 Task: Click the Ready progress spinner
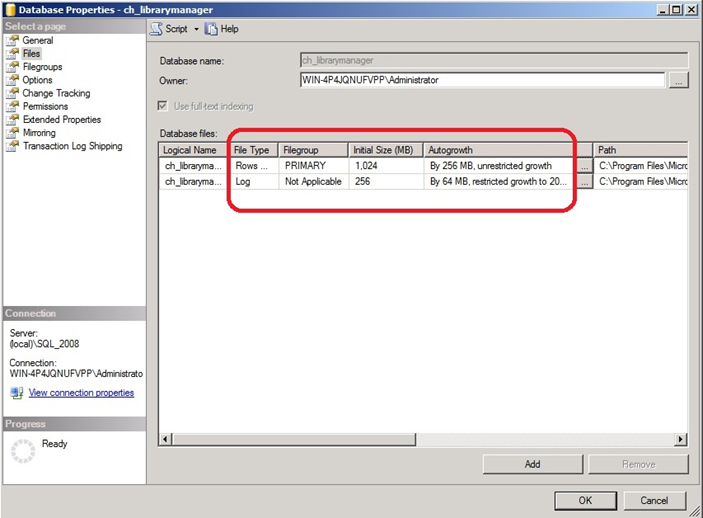(x=23, y=451)
